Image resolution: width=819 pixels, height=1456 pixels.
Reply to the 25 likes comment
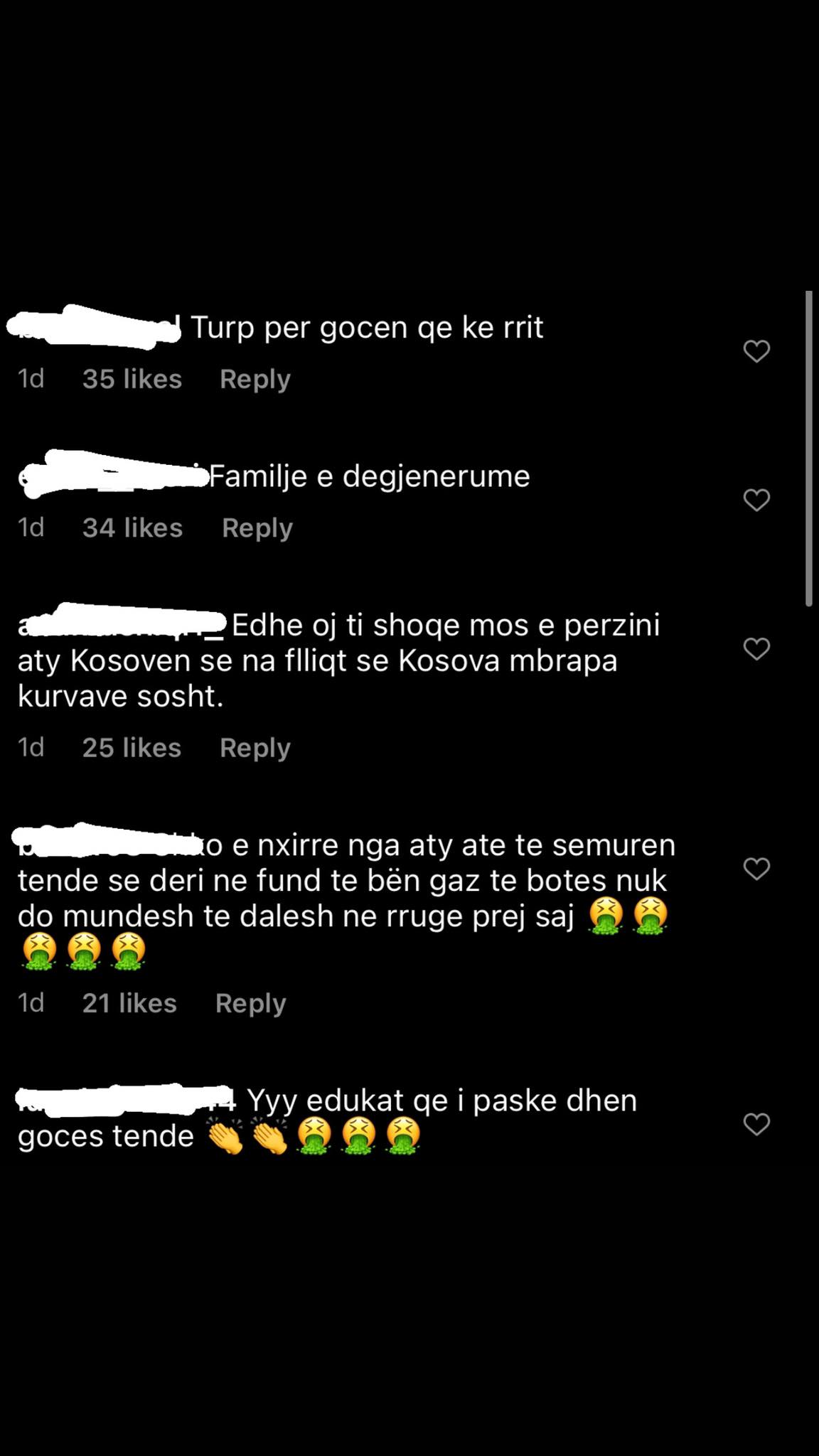click(255, 748)
